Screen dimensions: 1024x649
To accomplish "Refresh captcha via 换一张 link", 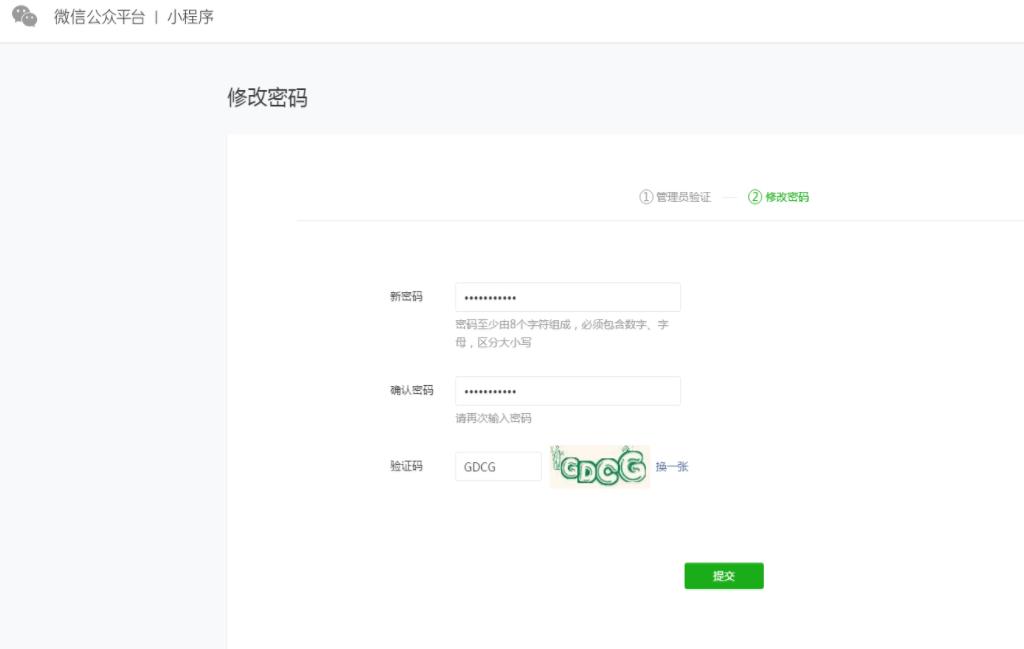I will 672,466.
